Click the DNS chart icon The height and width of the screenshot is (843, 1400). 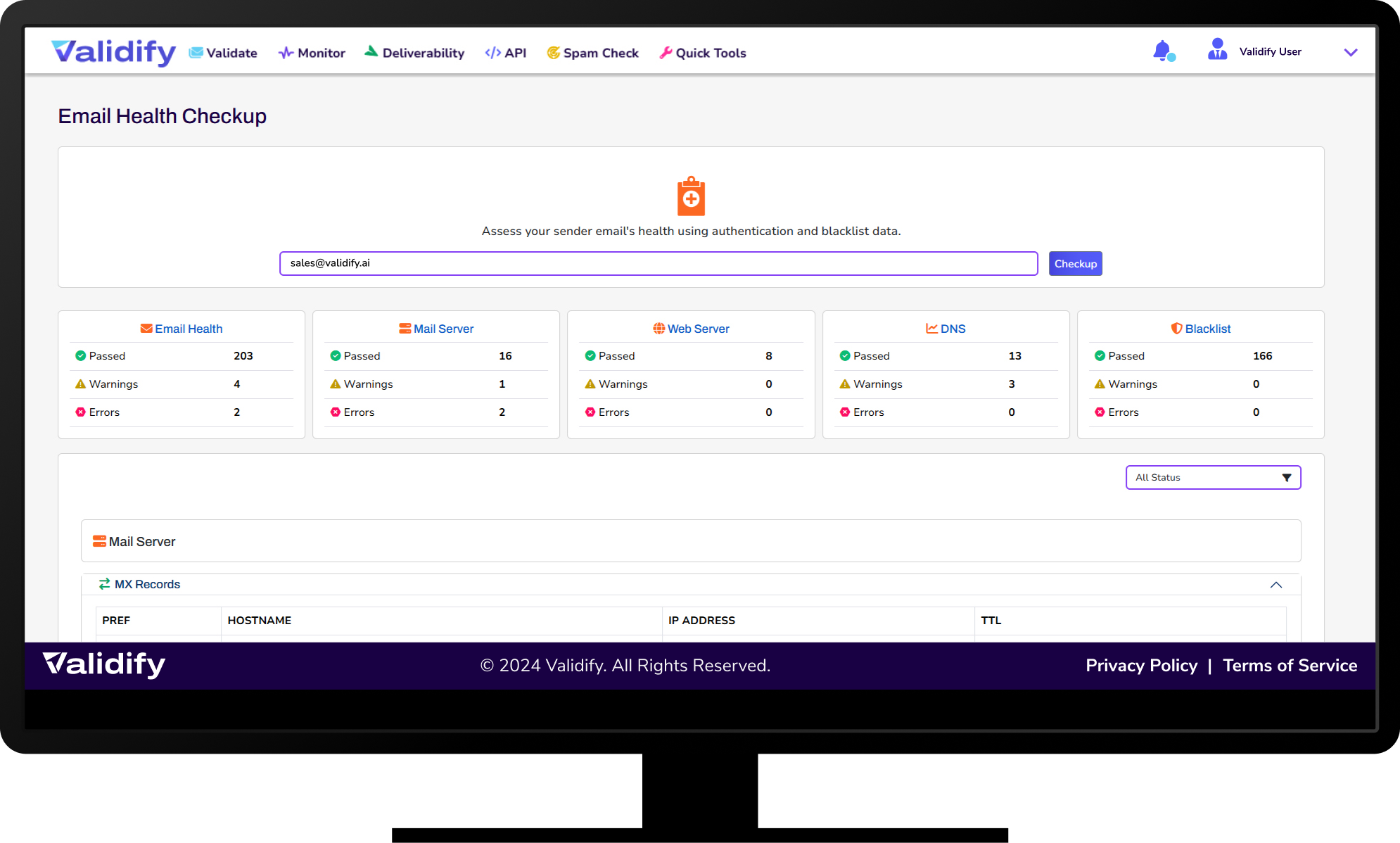click(x=931, y=329)
